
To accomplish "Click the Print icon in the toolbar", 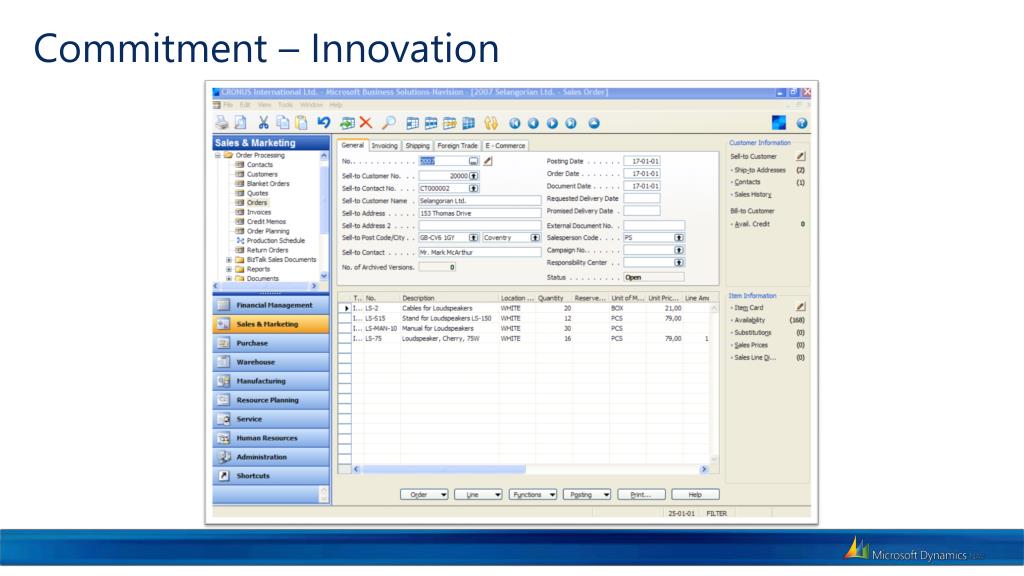I will (223, 122).
